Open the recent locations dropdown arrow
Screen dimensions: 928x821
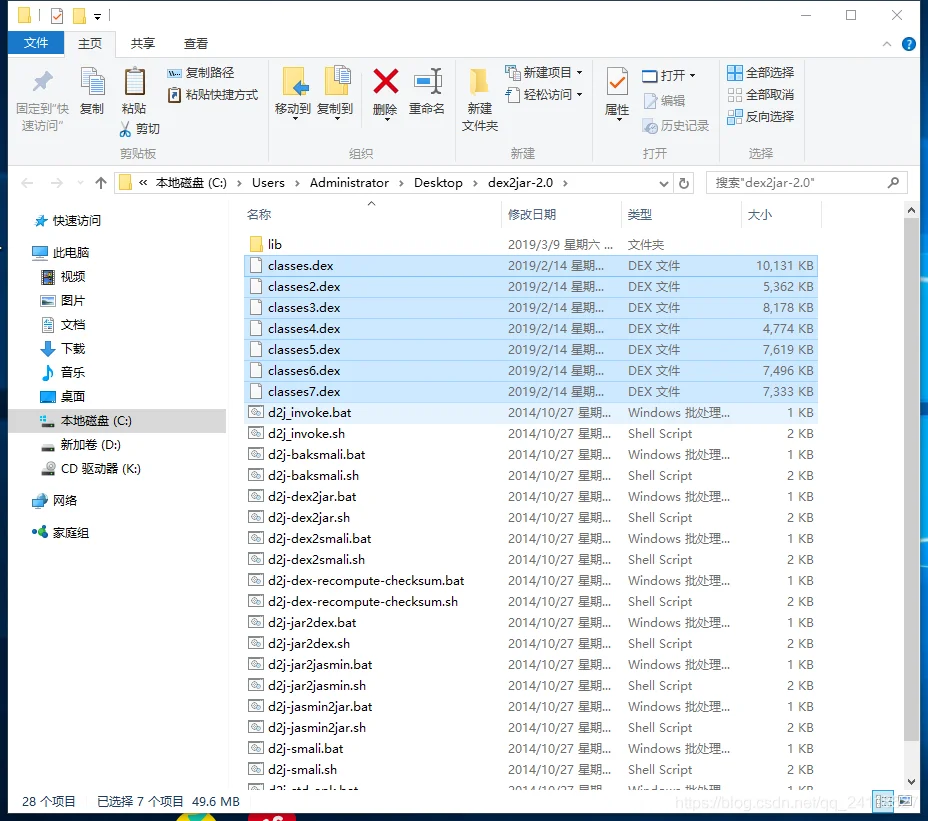(x=80, y=183)
